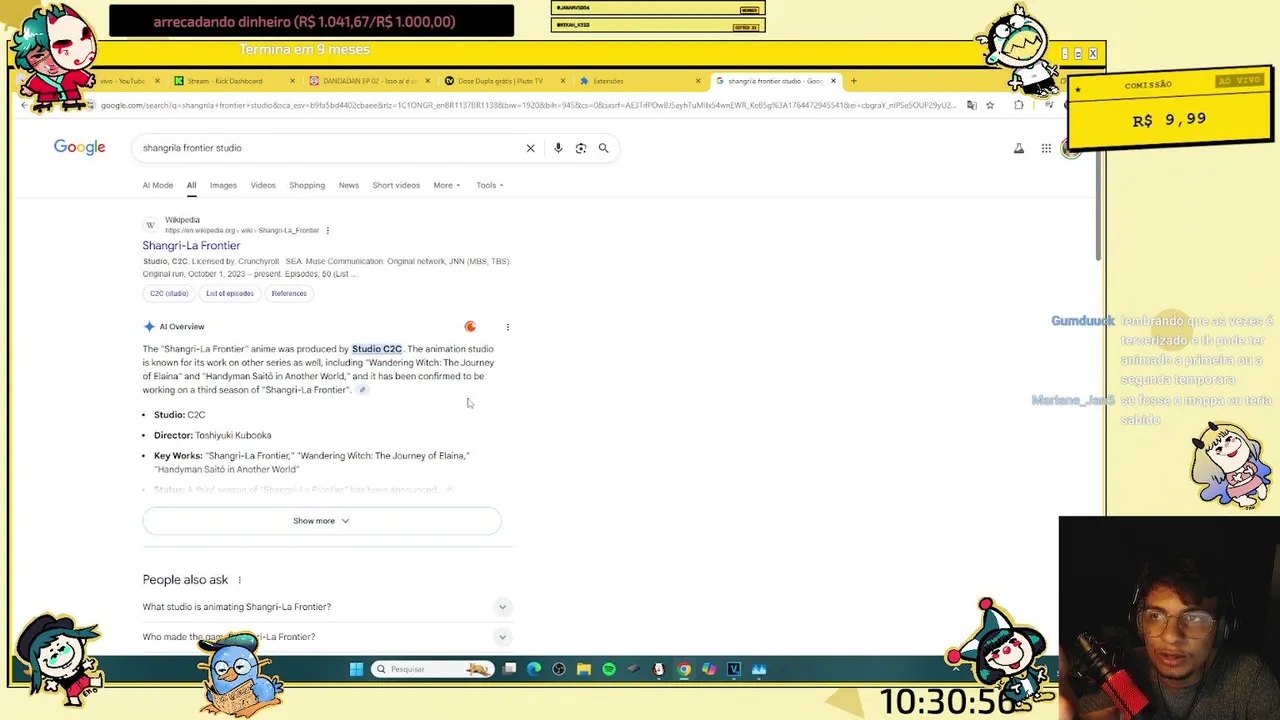This screenshot has width=1280, height=720.
Task: Open Shangri-La Frontier Wikipedia result
Action: (191, 246)
